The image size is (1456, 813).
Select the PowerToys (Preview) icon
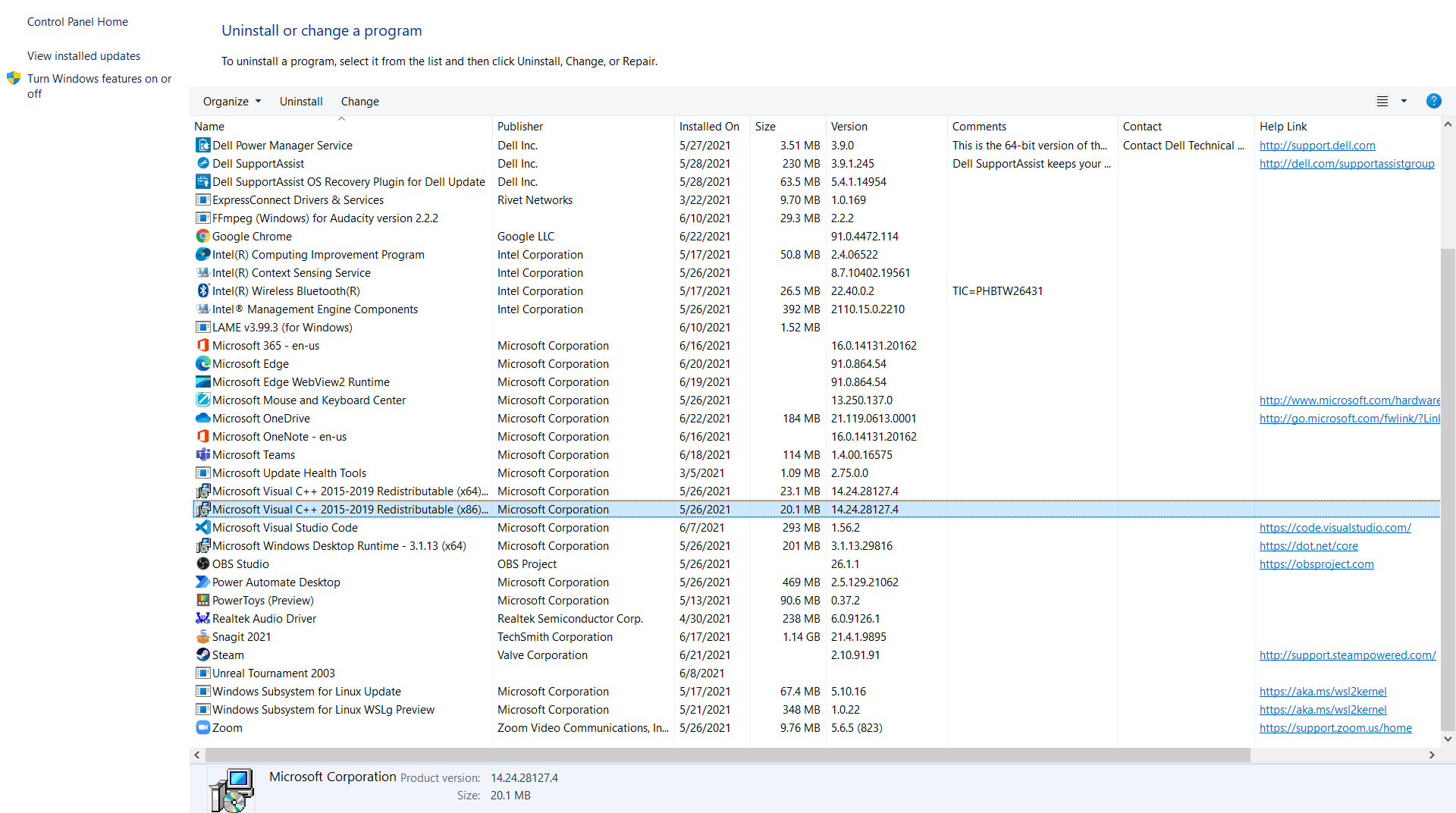[x=202, y=600]
